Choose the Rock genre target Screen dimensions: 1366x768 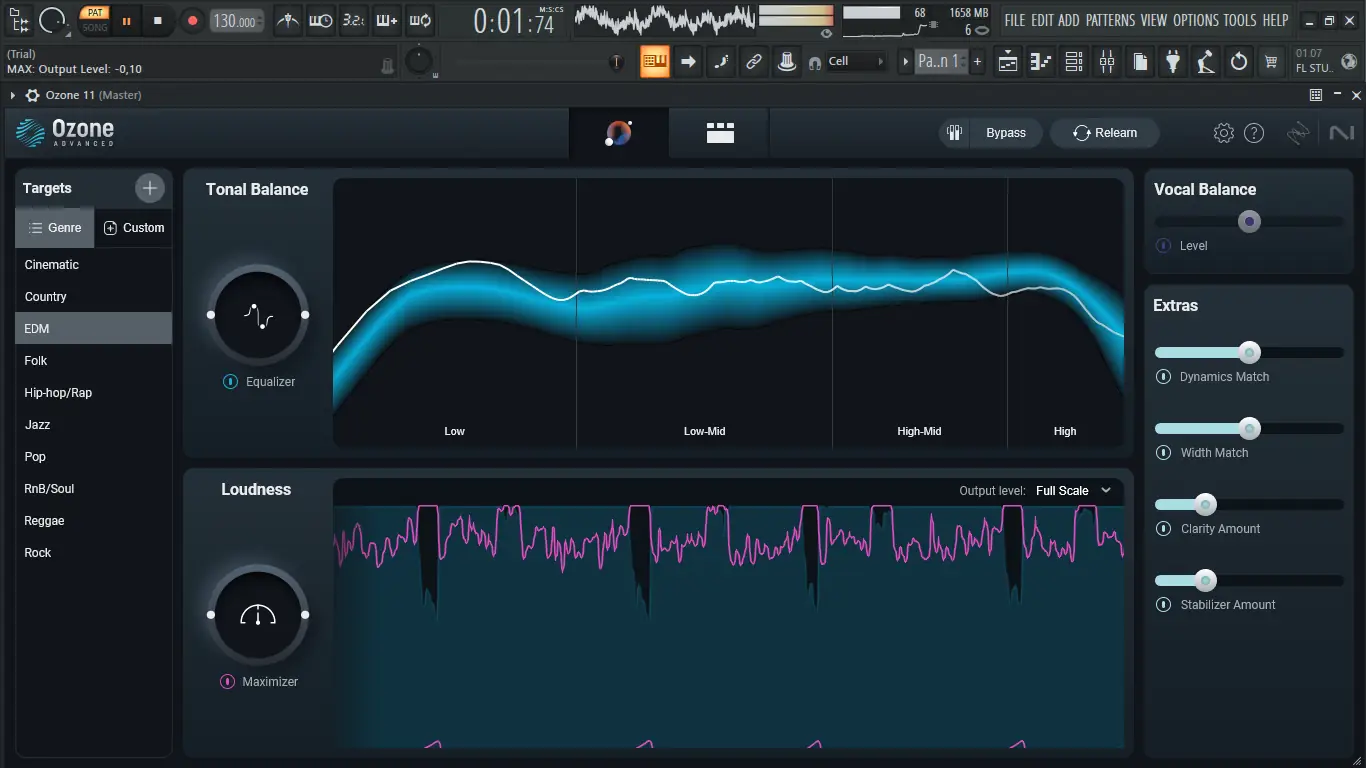[x=93, y=553]
